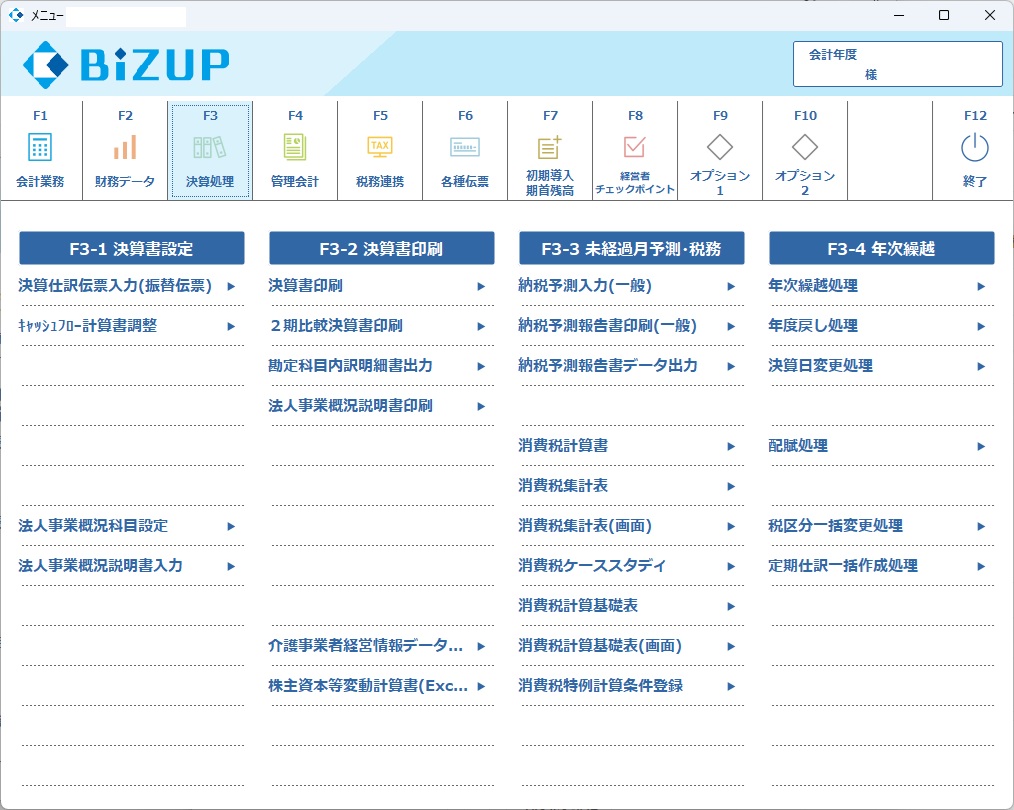Viewport: 1014px width, 810px height.
Task: Open 定期仕訳一括作成処理
Action: pos(843,566)
